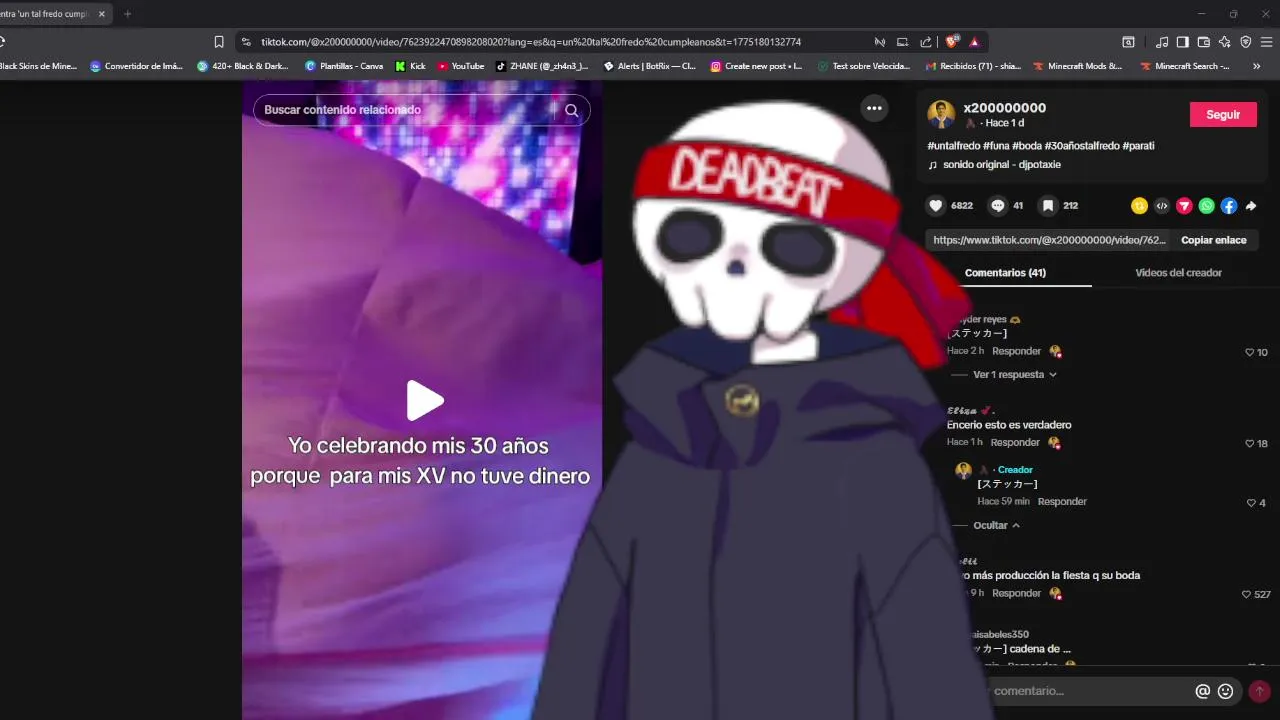
Task: Open the x200000000 username link
Action: (1004, 108)
